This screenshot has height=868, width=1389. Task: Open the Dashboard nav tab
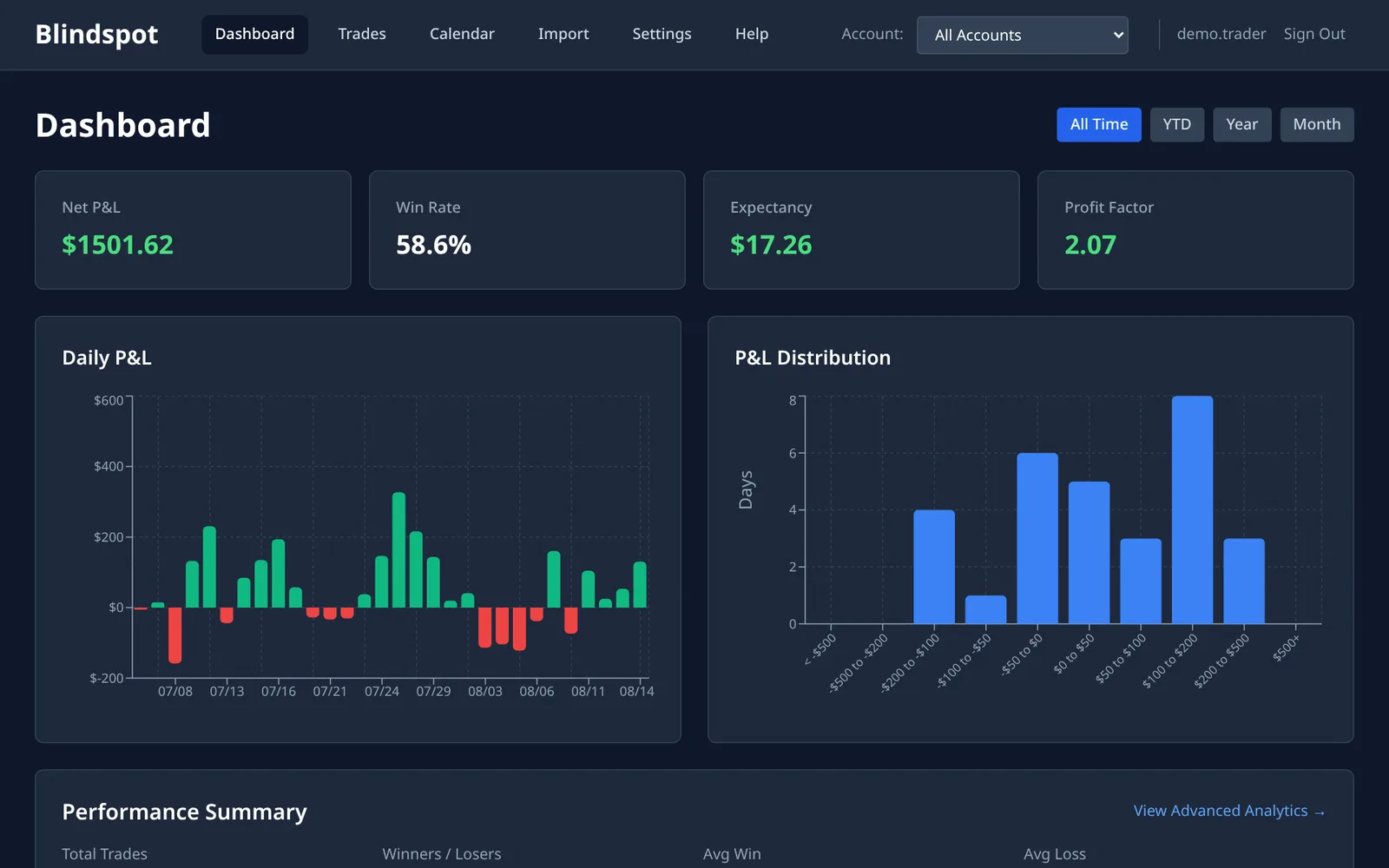tap(254, 34)
